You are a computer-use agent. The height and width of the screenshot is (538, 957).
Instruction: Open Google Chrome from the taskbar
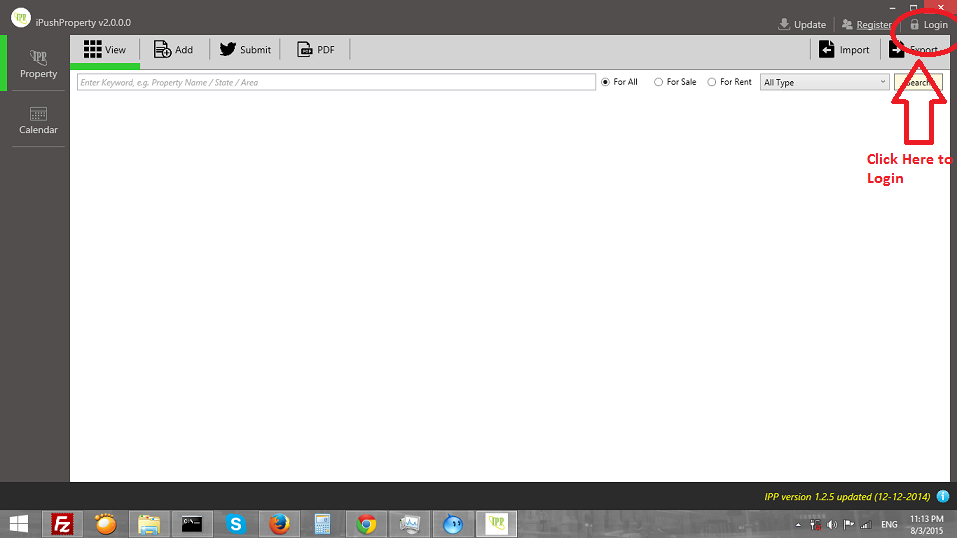pos(366,524)
